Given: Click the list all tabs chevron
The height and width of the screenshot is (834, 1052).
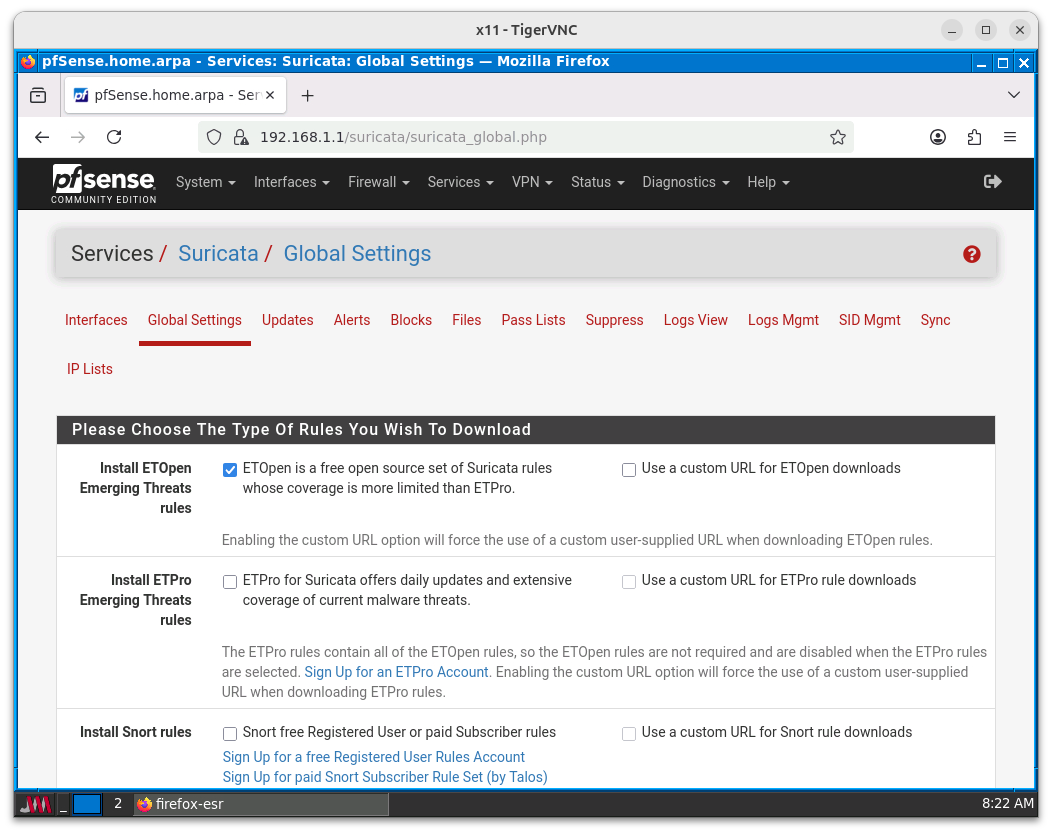Looking at the screenshot, I should coord(1014,95).
